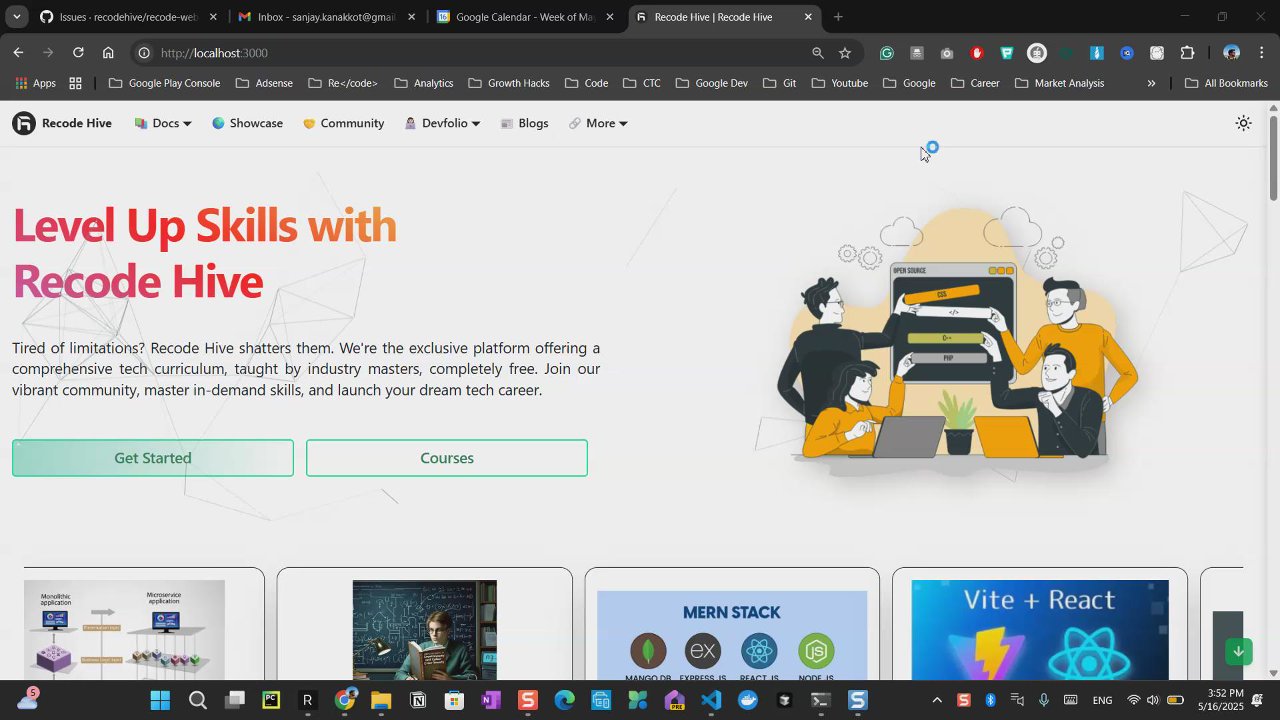Expand the More dropdown in navbar
1280x720 pixels.
click(x=598, y=123)
